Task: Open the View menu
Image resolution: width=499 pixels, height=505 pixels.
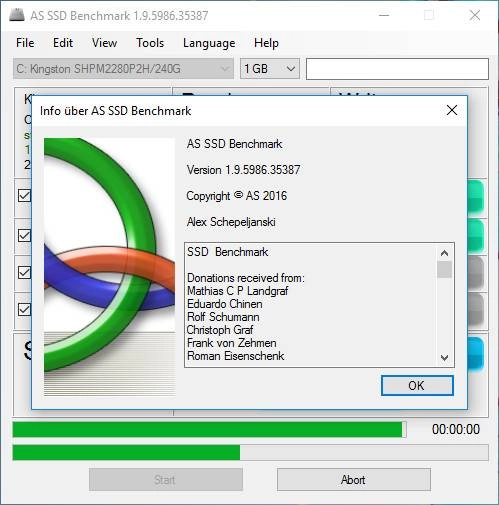Action: pos(104,43)
